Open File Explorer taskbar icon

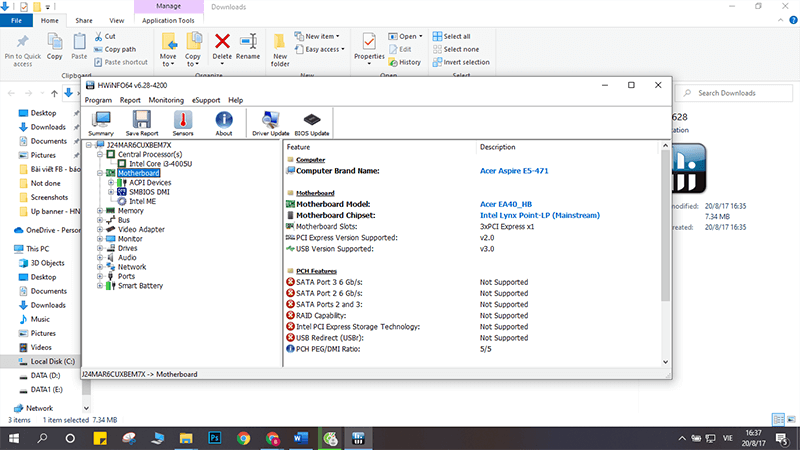[186, 438]
